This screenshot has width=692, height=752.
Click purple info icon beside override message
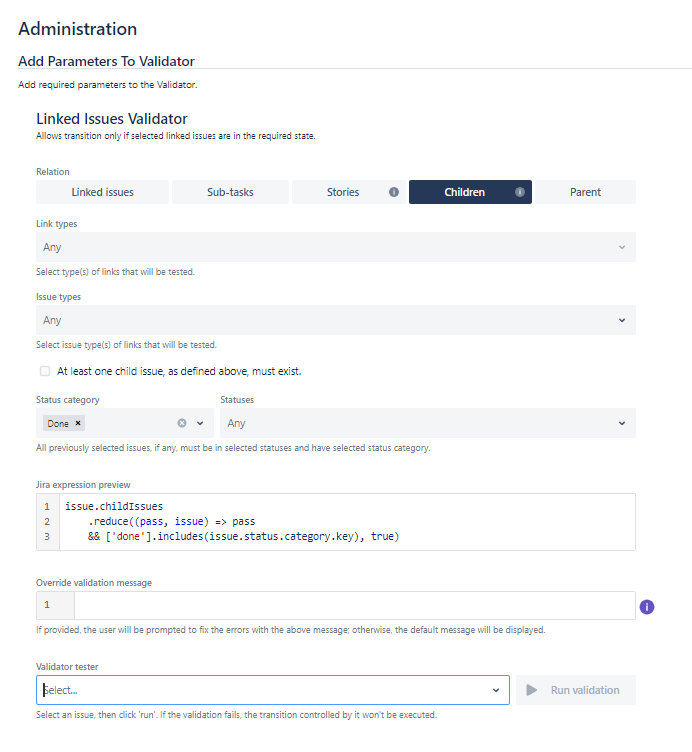(x=646, y=607)
